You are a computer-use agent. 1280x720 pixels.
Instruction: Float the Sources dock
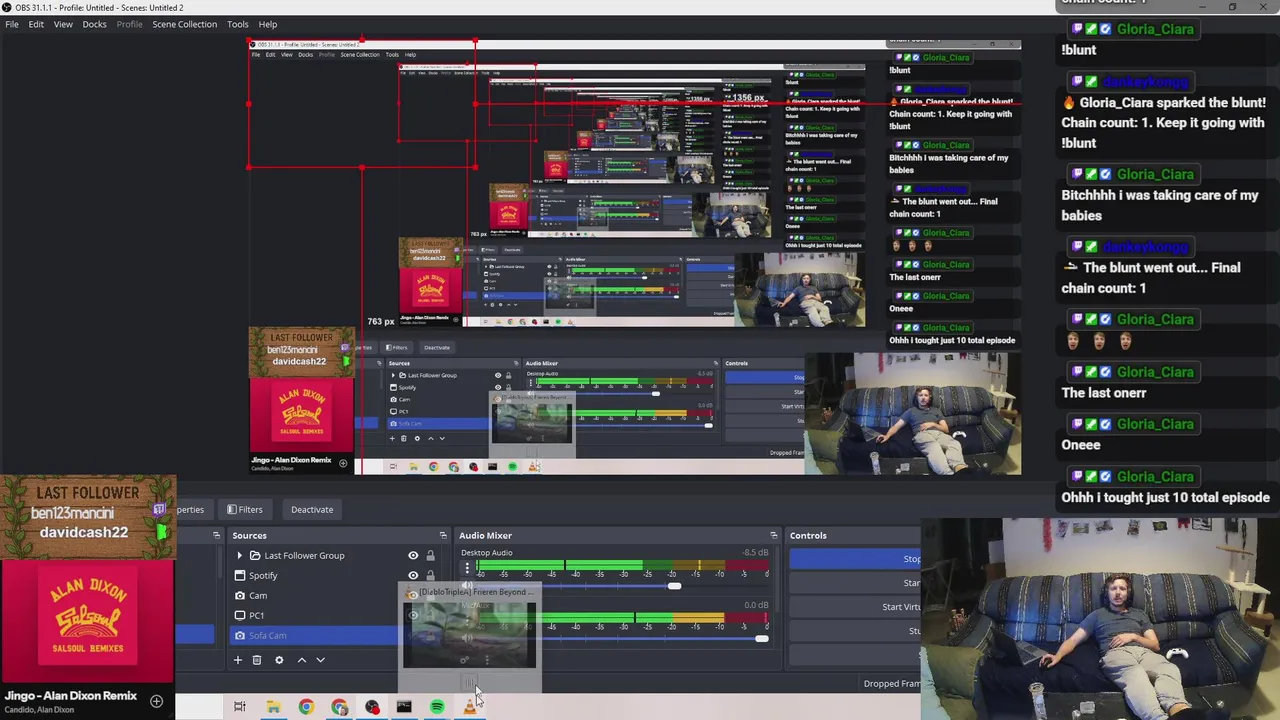click(x=443, y=535)
